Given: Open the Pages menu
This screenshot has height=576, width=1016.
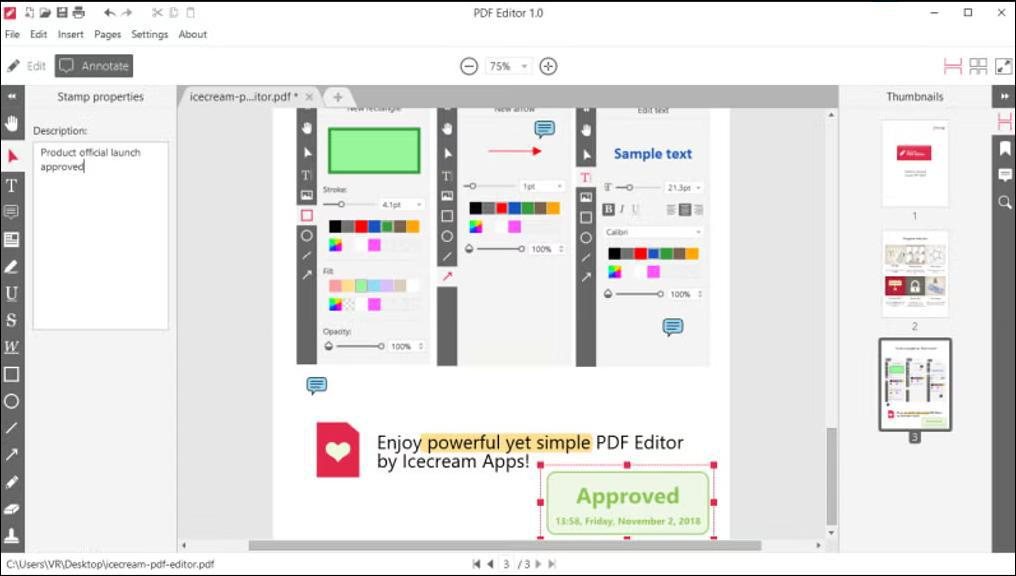Looking at the screenshot, I should (x=108, y=34).
